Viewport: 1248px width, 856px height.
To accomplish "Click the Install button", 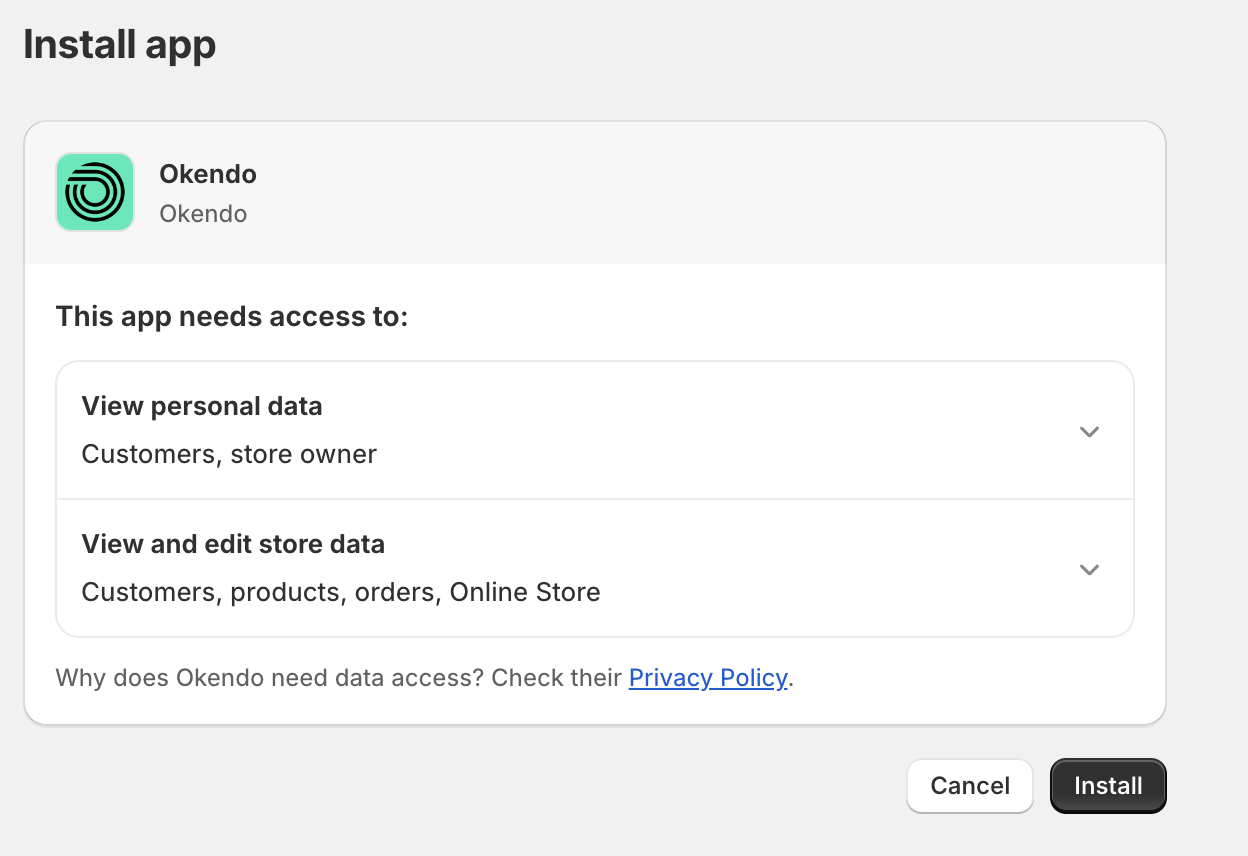I will click(x=1108, y=786).
